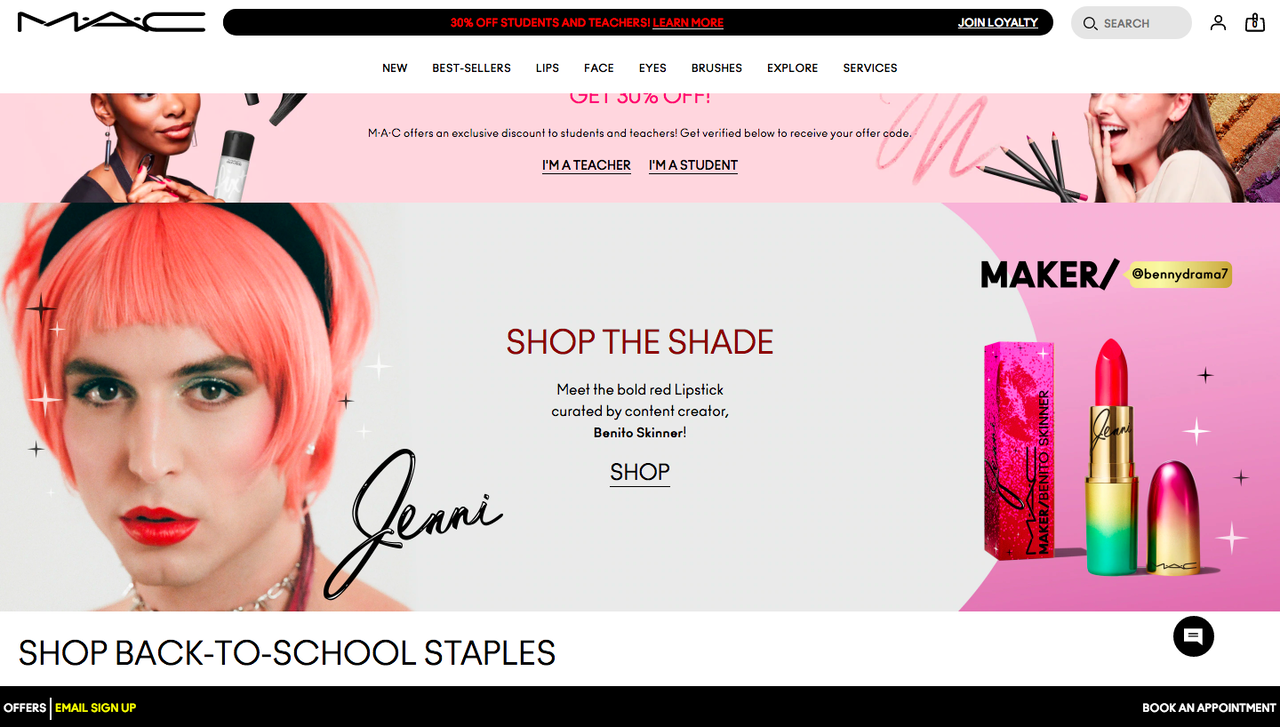Click JOIN LOYALTY link
Screen dimensions: 1280x727
[998, 22]
